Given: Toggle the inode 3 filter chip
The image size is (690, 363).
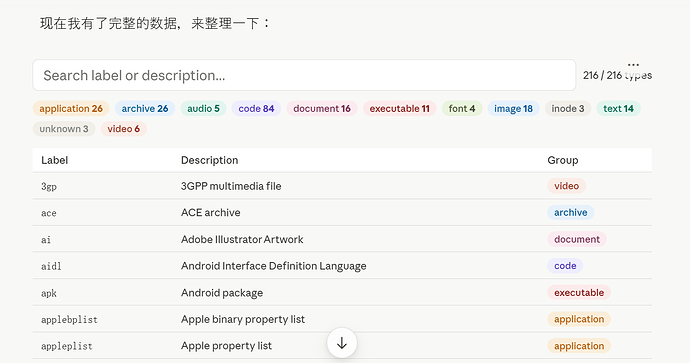Looking at the screenshot, I should (x=568, y=109).
